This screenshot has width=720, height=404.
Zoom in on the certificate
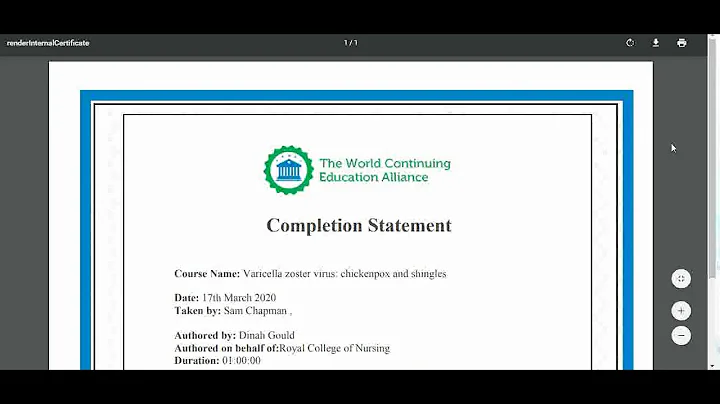(681, 311)
